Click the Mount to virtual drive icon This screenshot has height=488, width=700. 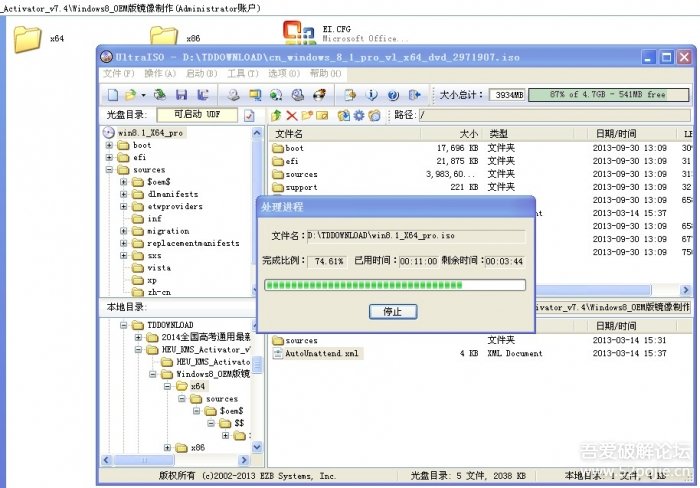pos(298,95)
